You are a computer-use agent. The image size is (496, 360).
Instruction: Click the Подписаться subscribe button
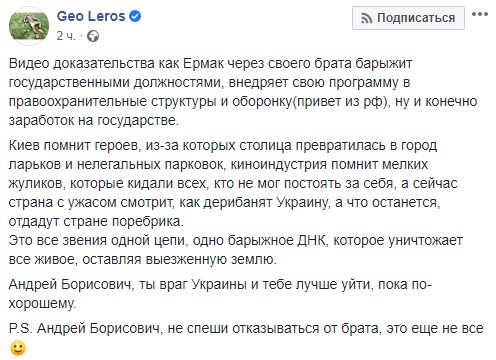point(408,18)
